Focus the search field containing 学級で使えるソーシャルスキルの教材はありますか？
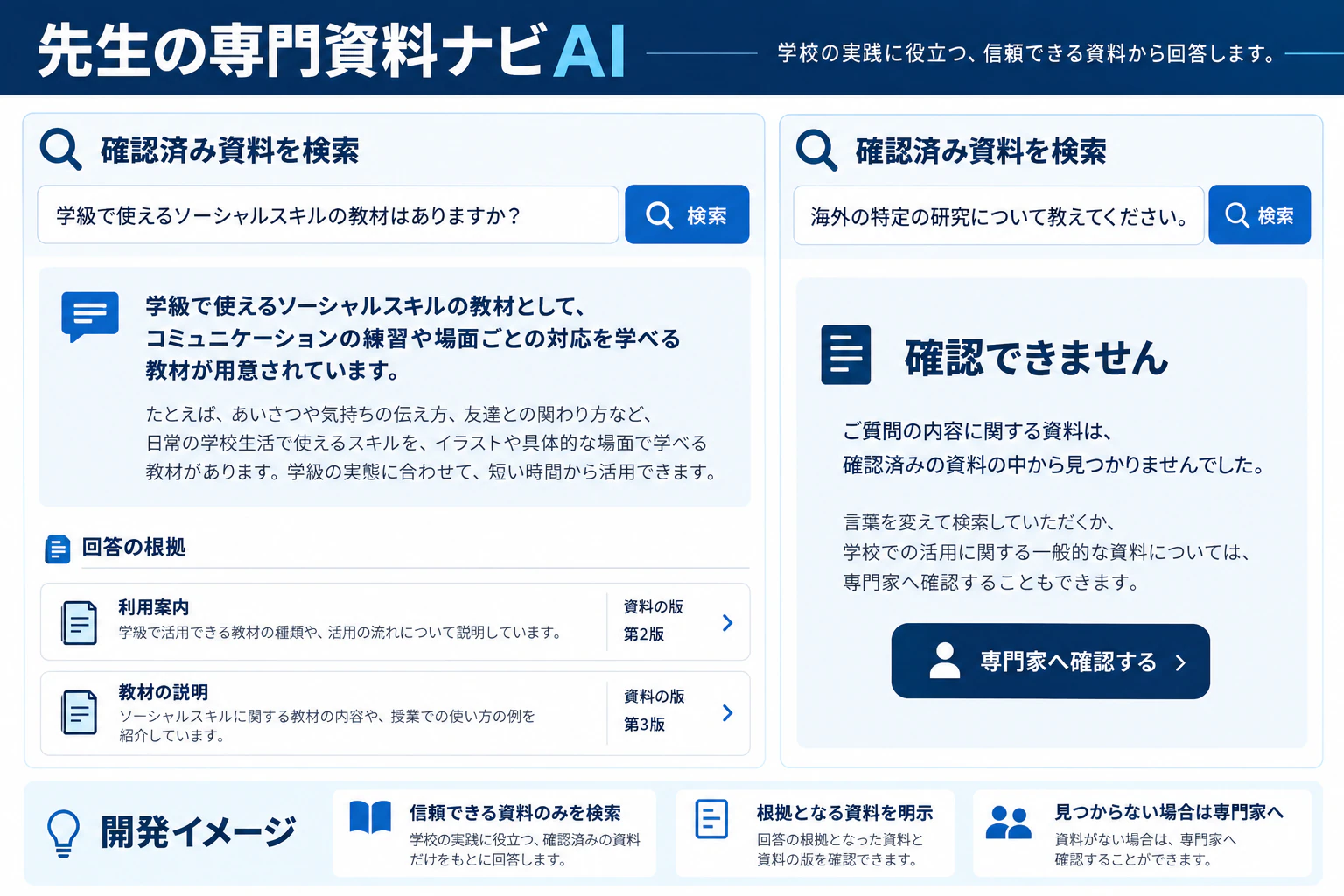The width and height of the screenshot is (1344, 896). (x=328, y=214)
